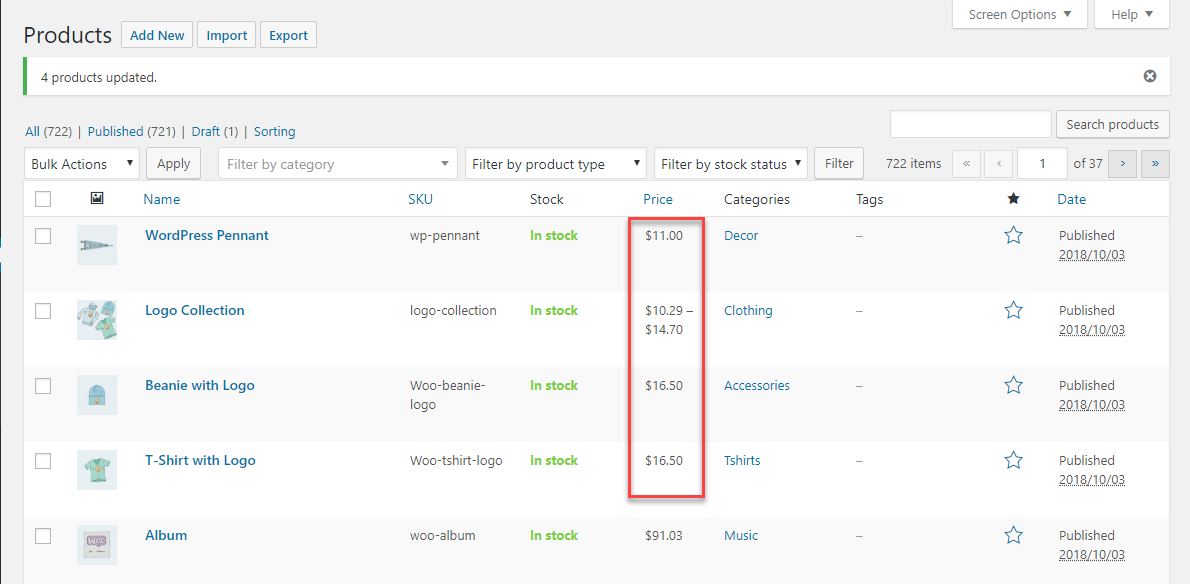Open the WordPress Pennant product

(206, 235)
